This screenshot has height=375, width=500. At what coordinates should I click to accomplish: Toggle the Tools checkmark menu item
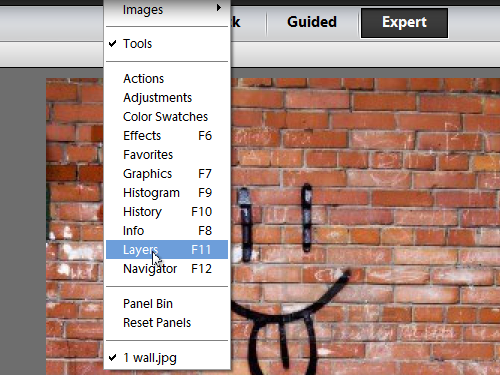[167, 44]
